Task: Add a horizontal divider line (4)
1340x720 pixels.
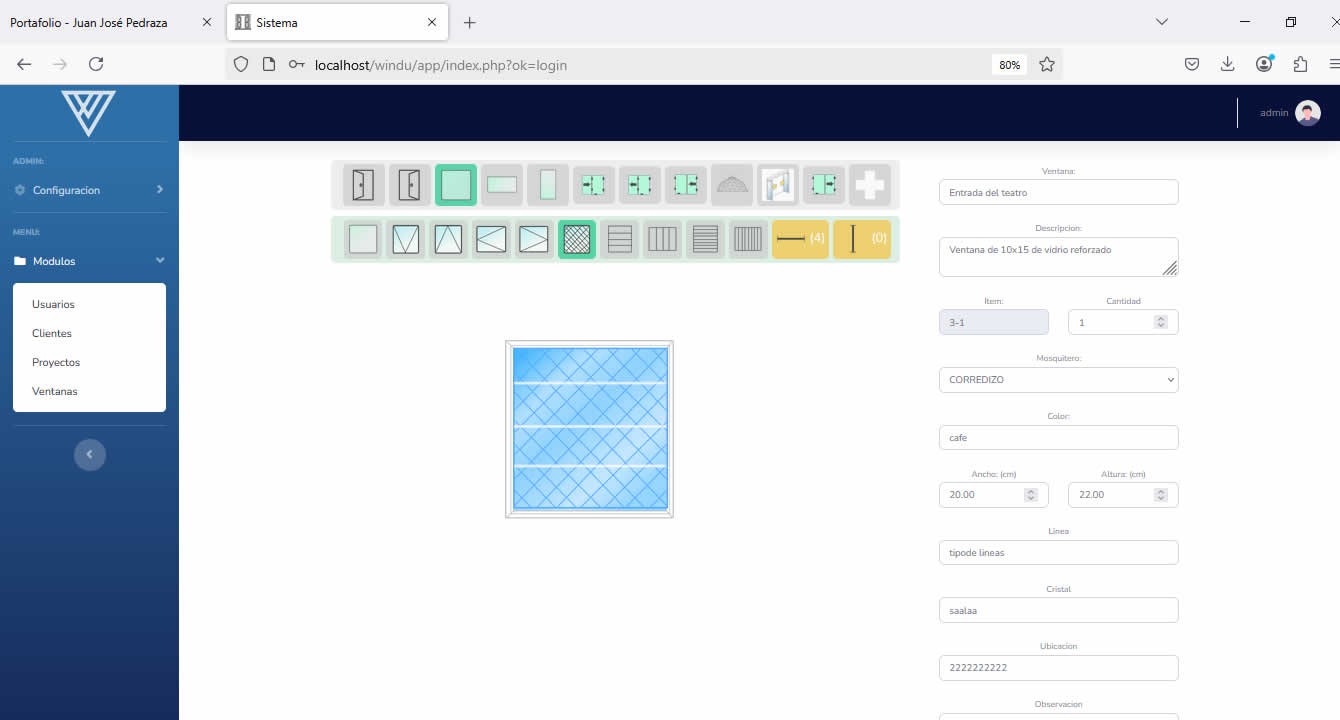Action: 800,239
